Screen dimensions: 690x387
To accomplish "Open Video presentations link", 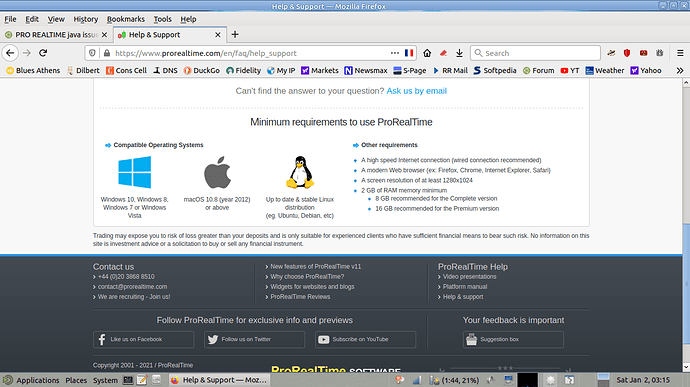I will click(470, 276).
